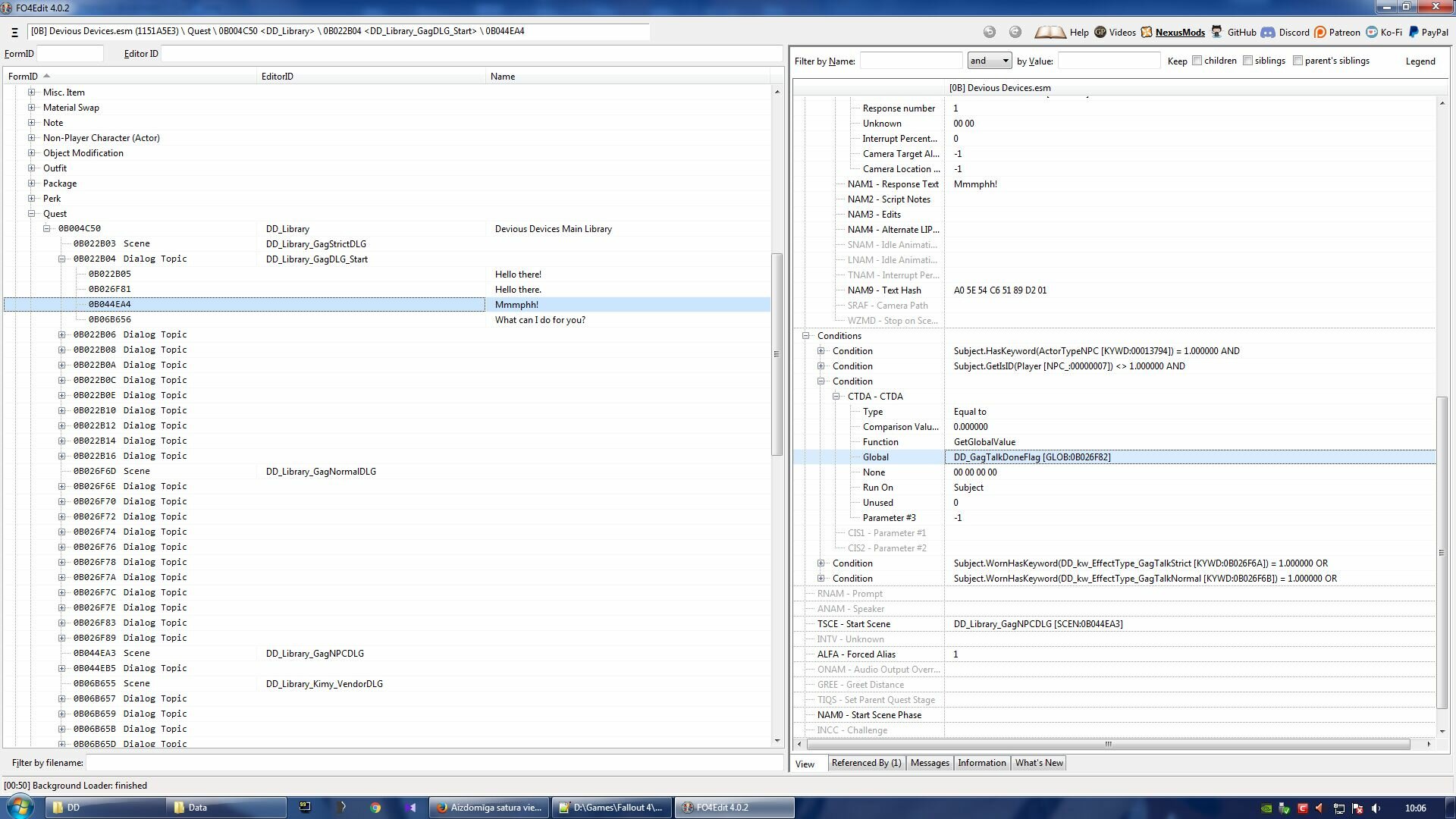This screenshot has width=1456, height=819.
Task: Open the Videos link
Action: coord(1122,33)
